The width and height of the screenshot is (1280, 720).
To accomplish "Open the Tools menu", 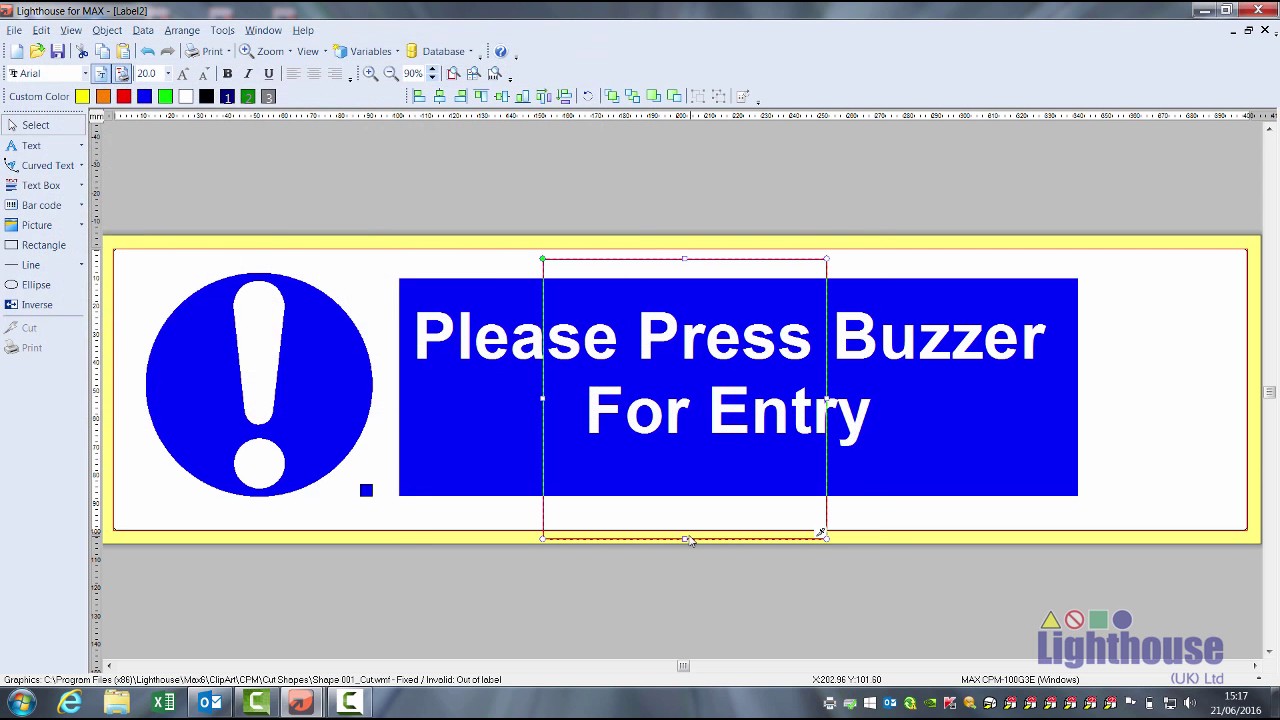I will 222,30.
